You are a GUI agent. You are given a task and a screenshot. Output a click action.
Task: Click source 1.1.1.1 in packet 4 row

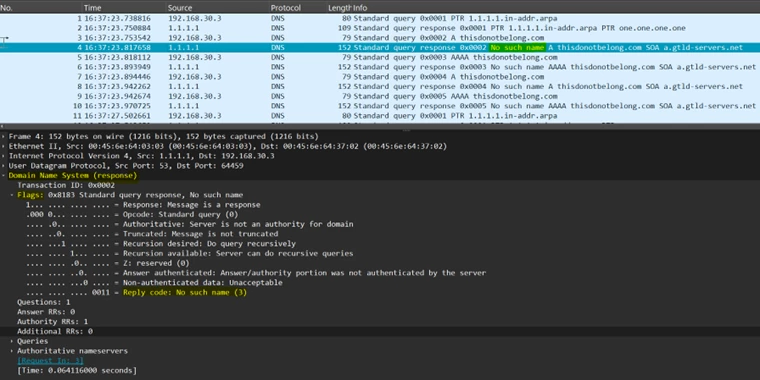183,48
